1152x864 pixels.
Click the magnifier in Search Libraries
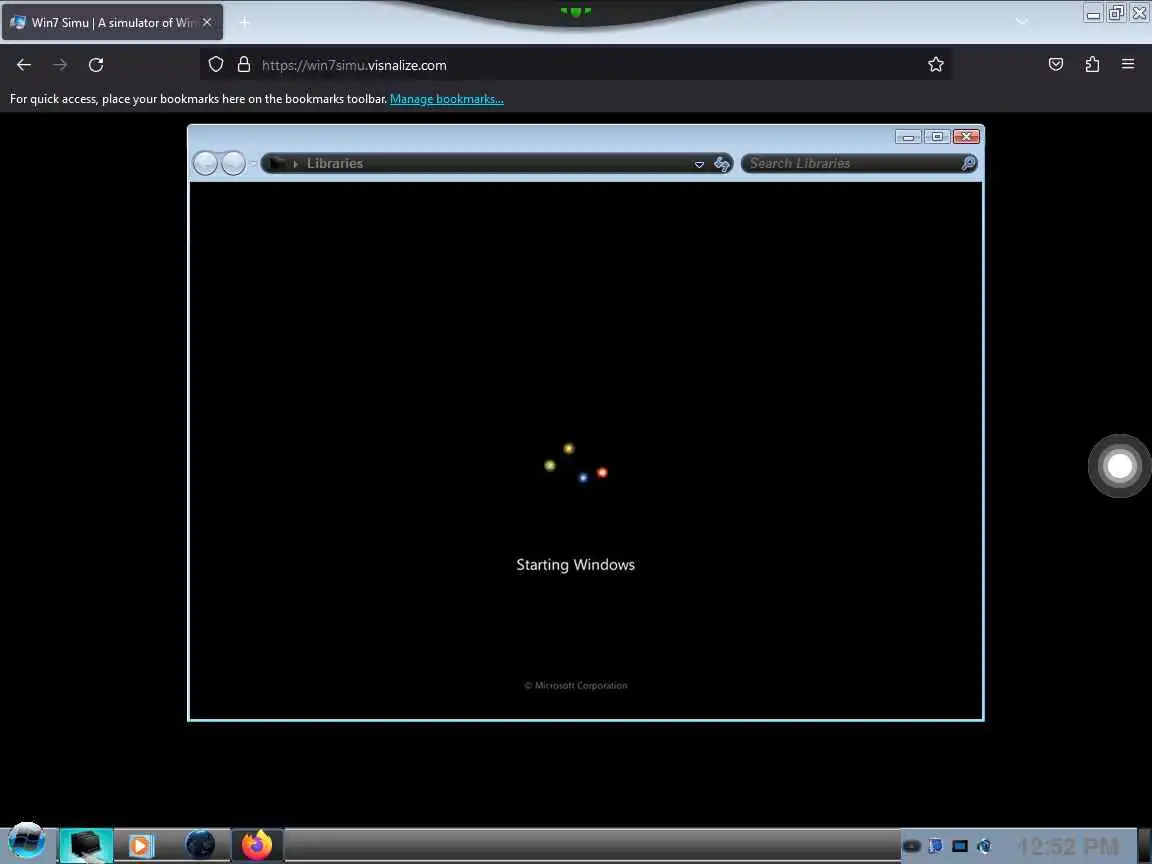click(x=968, y=163)
